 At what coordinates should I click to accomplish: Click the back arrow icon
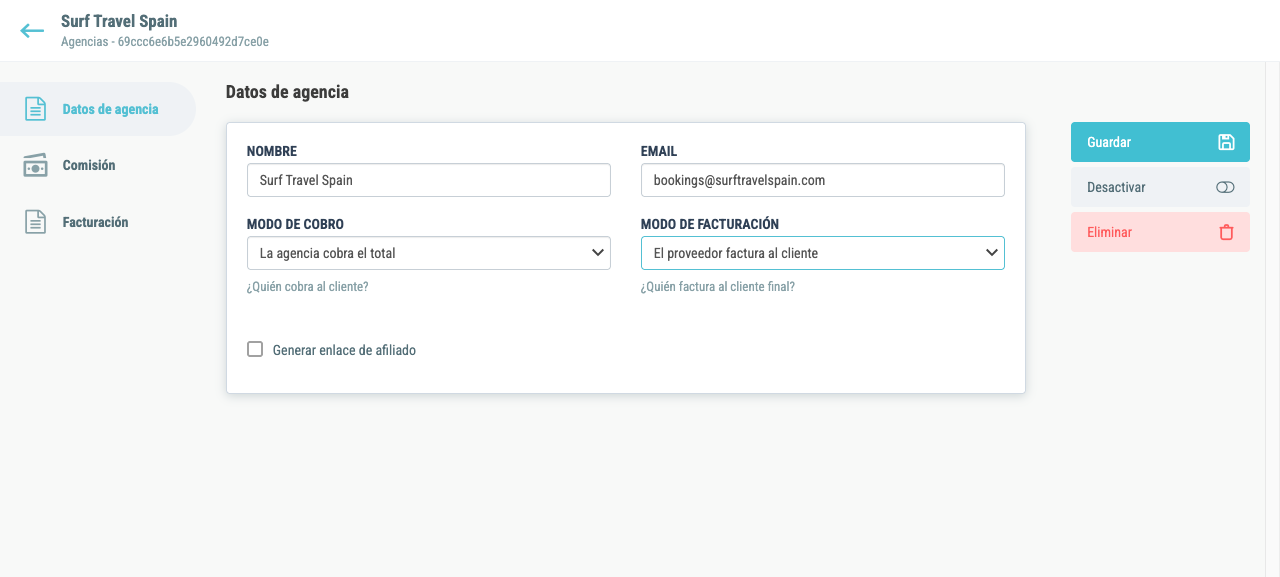(32, 31)
